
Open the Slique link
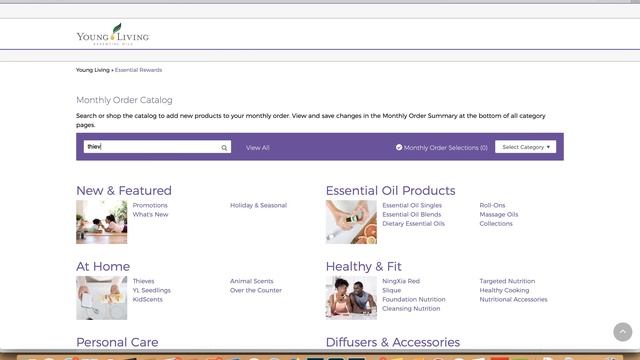[391, 290]
